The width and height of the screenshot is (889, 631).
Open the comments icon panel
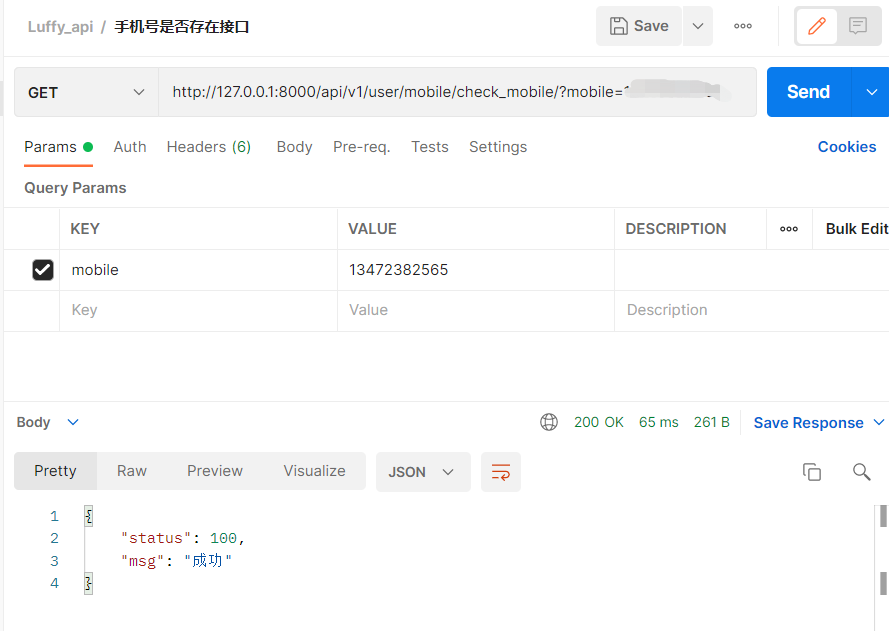[x=858, y=26]
